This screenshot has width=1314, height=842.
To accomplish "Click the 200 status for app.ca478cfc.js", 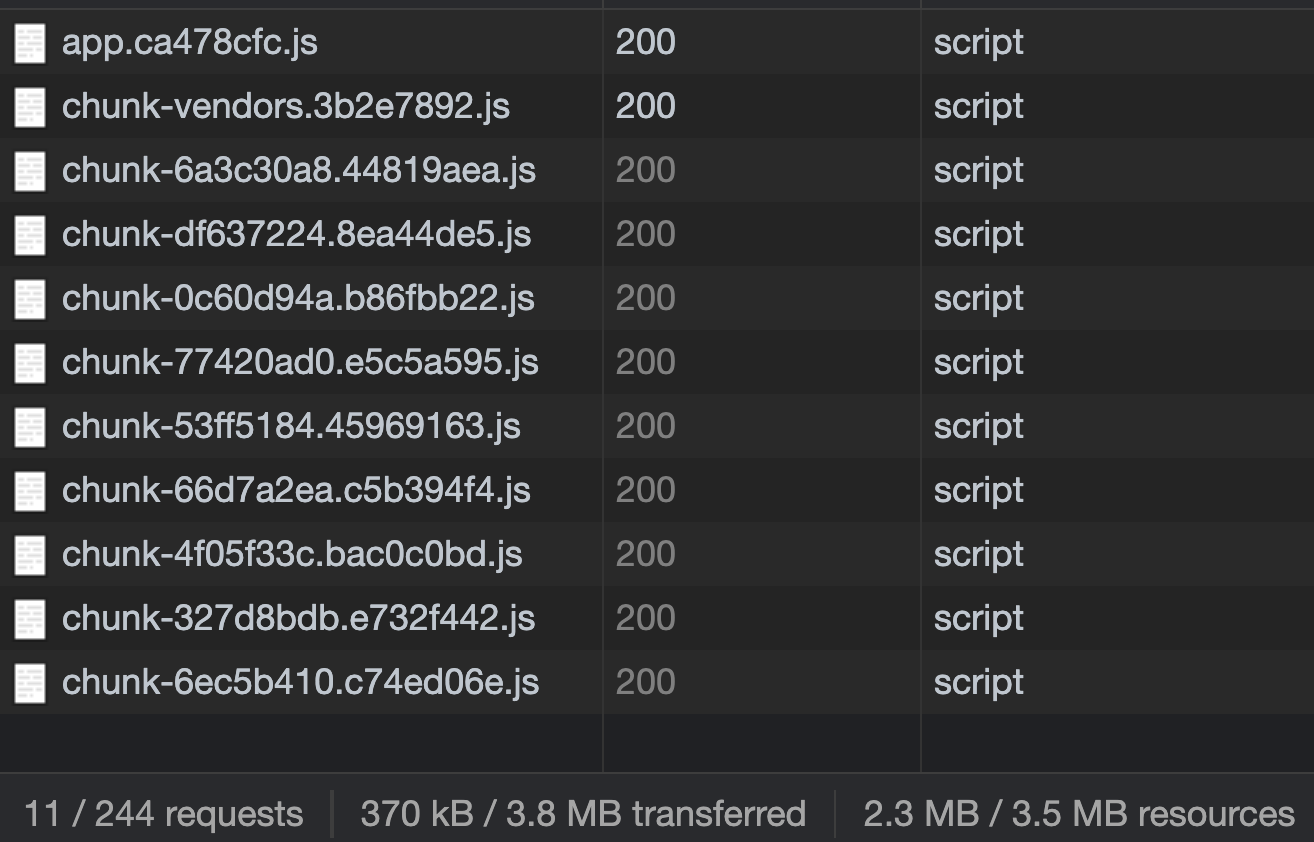I will pos(646,42).
